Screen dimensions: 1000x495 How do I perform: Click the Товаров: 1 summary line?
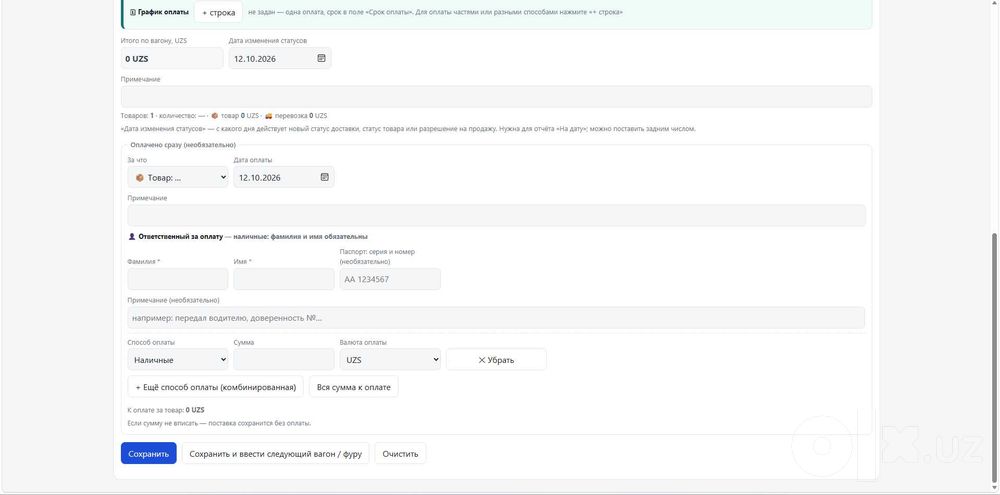(x=224, y=116)
